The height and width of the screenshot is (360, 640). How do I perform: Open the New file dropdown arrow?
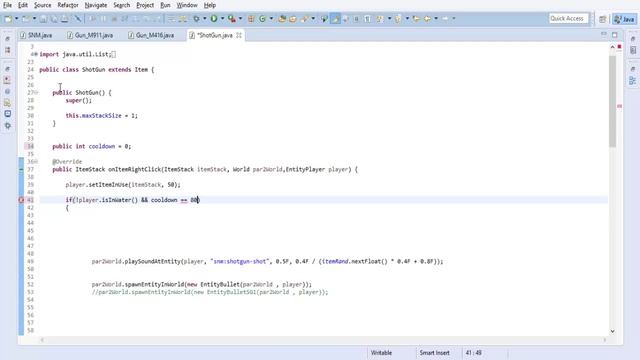(16, 19)
